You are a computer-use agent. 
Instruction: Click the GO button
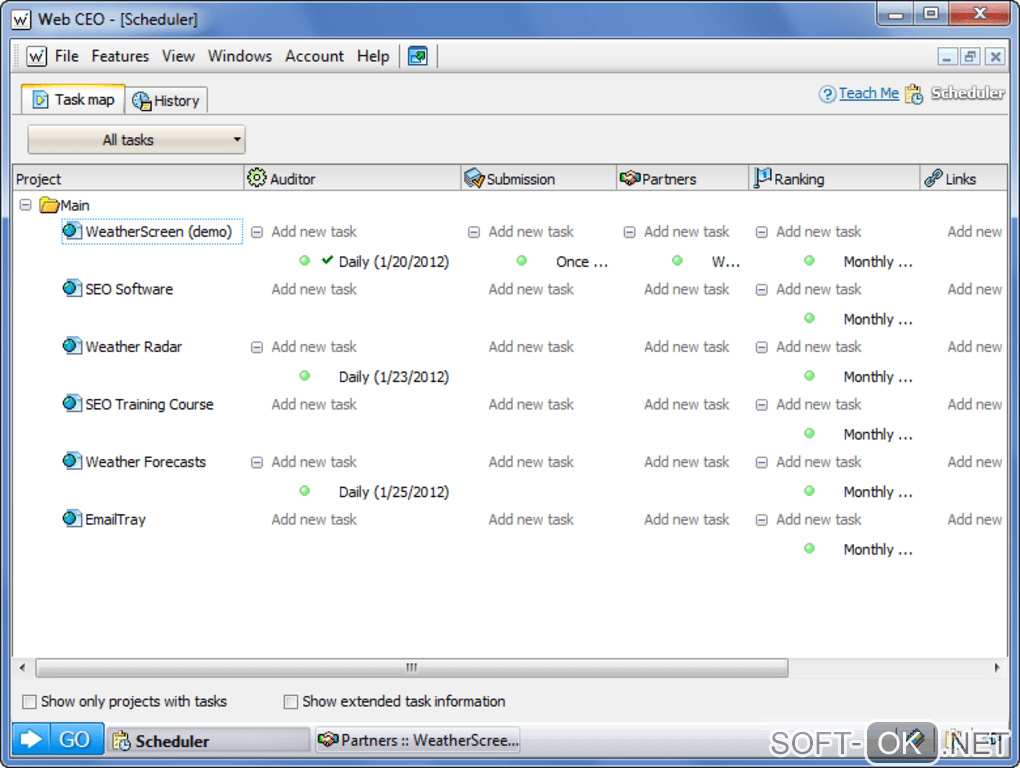pyautogui.click(x=74, y=739)
